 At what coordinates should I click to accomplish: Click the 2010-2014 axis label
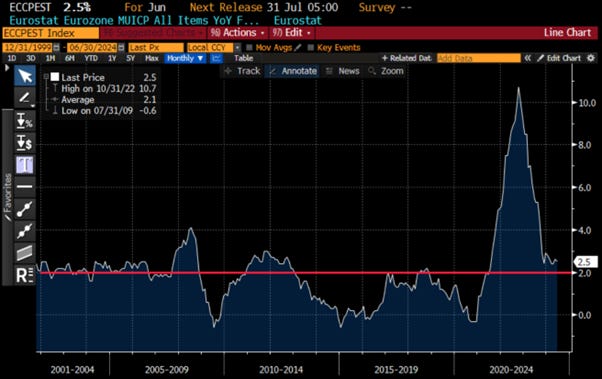click(x=281, y=370)
